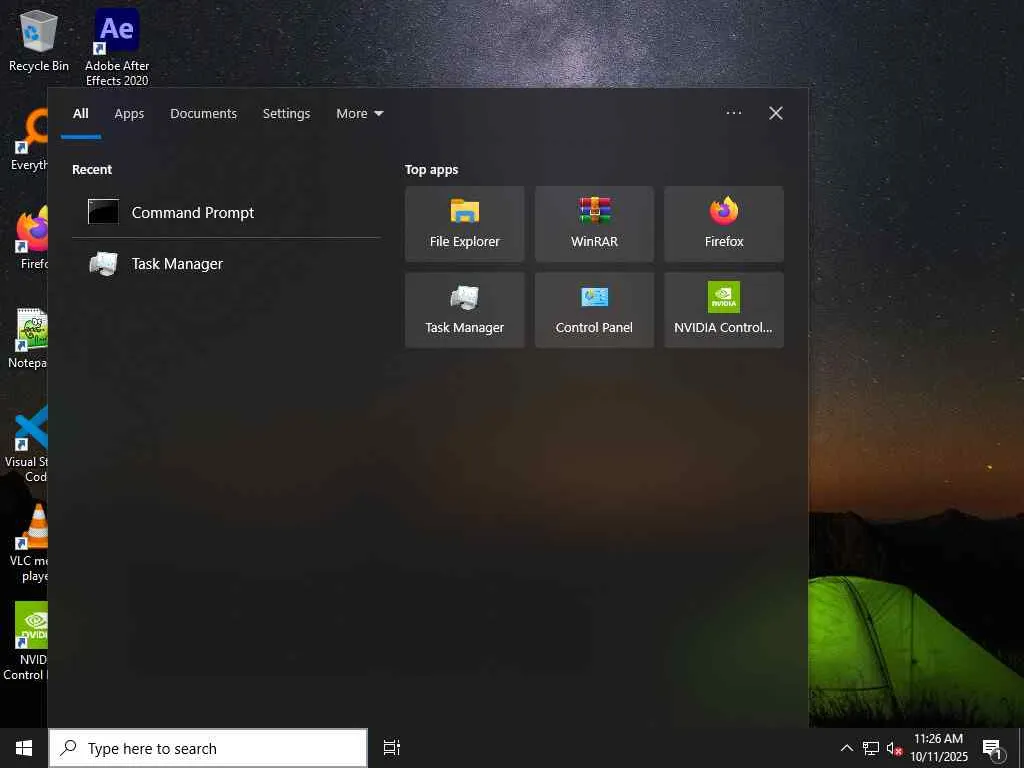
Task: Show hidden system tray icons
Action: tap(846, 748)
